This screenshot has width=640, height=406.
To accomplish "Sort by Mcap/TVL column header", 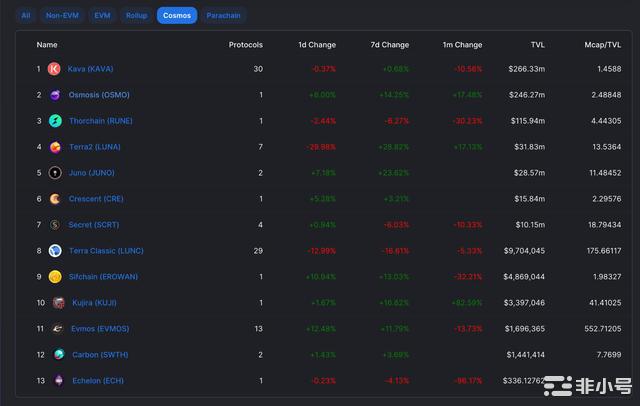I will tap(603, 45).
